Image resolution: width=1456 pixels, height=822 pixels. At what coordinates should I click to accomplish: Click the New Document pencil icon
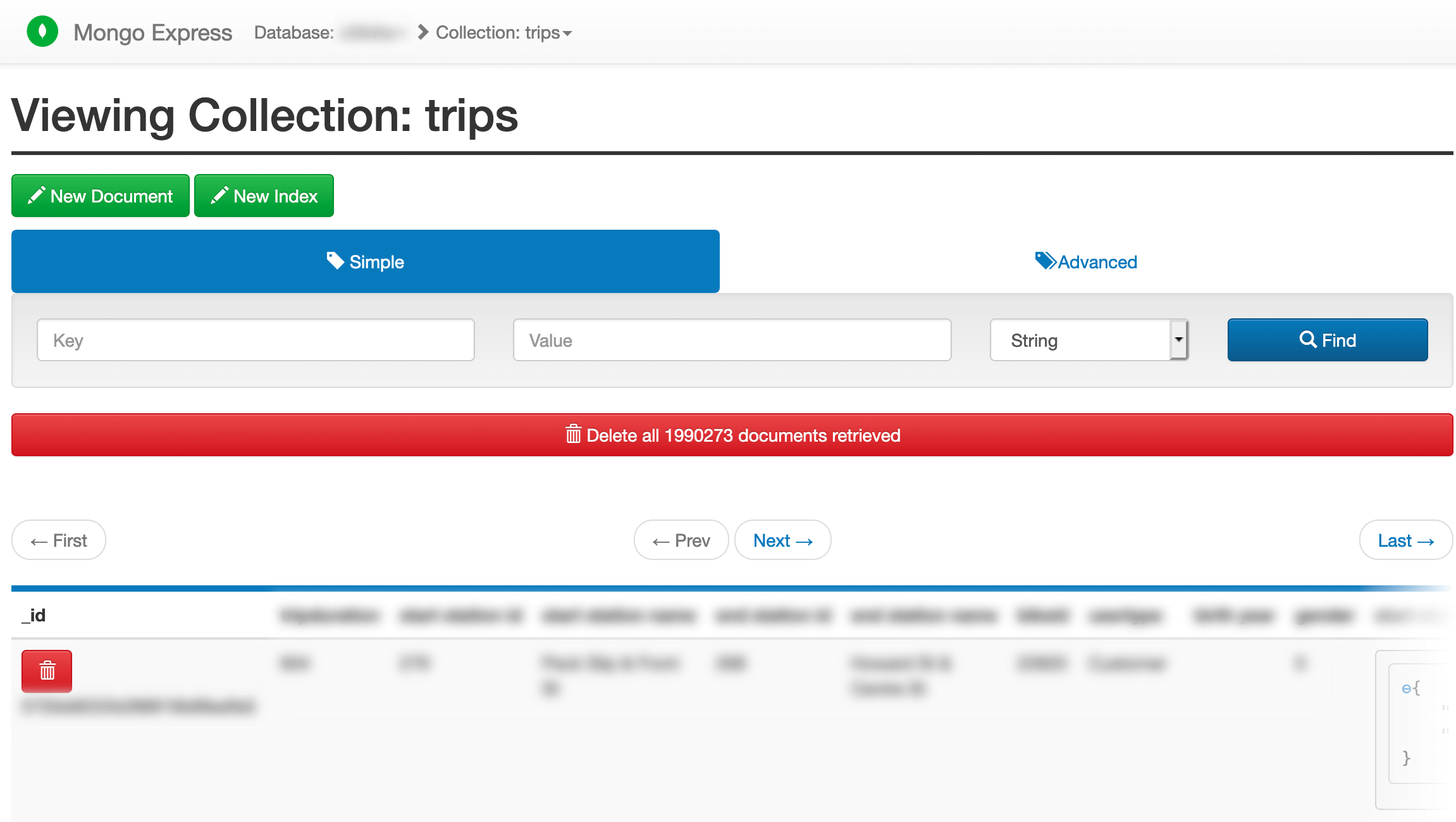tap(36, 195)
